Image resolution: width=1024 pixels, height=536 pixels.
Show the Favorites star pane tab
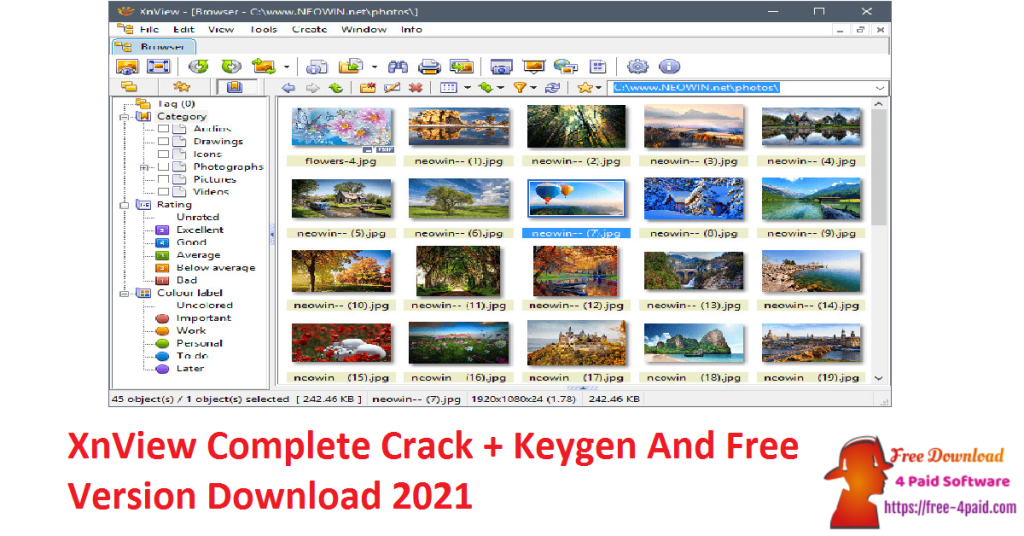point(181,87)
